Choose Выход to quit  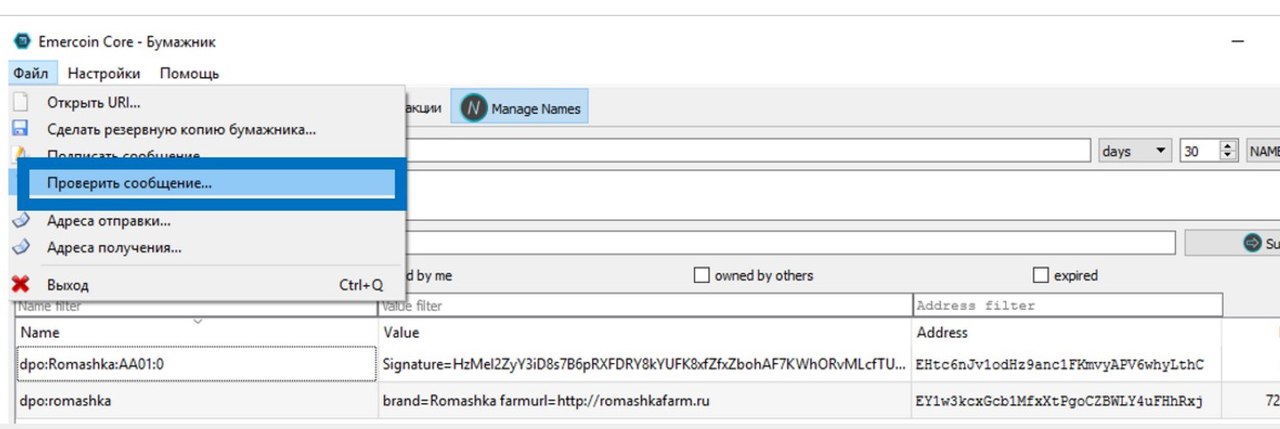tap(205, 285)
